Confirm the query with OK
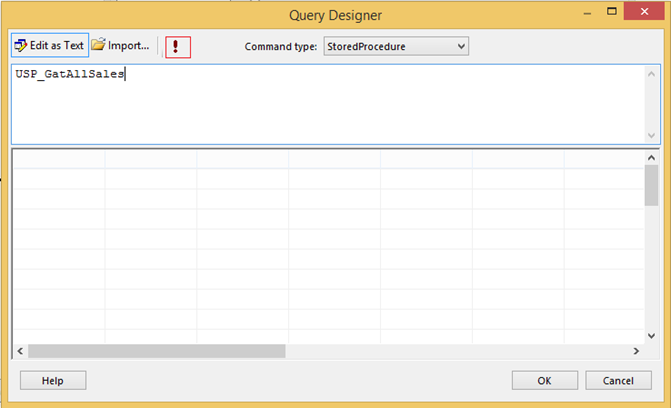This screenshot has height=408, width=671. (x=545, y=380)
